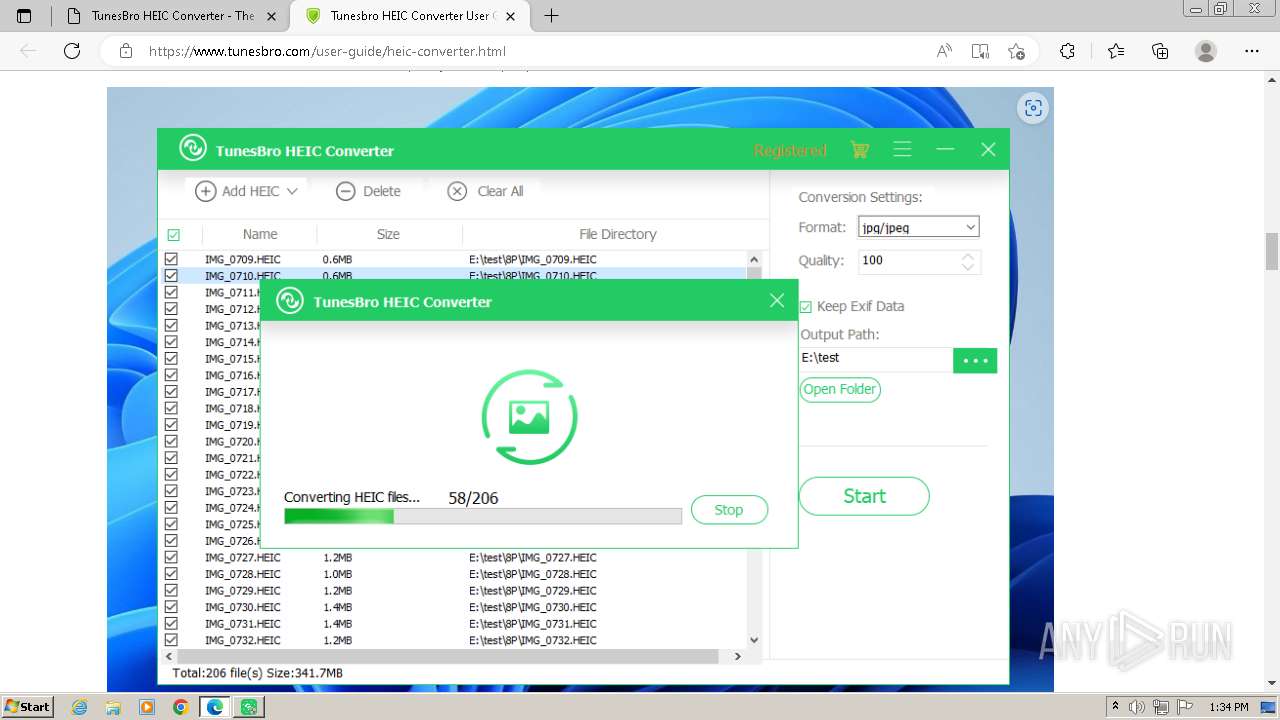Open Internet Explorer from the taskbar
This screenshot has width=1280, height=720.
[x=80, y=707]
